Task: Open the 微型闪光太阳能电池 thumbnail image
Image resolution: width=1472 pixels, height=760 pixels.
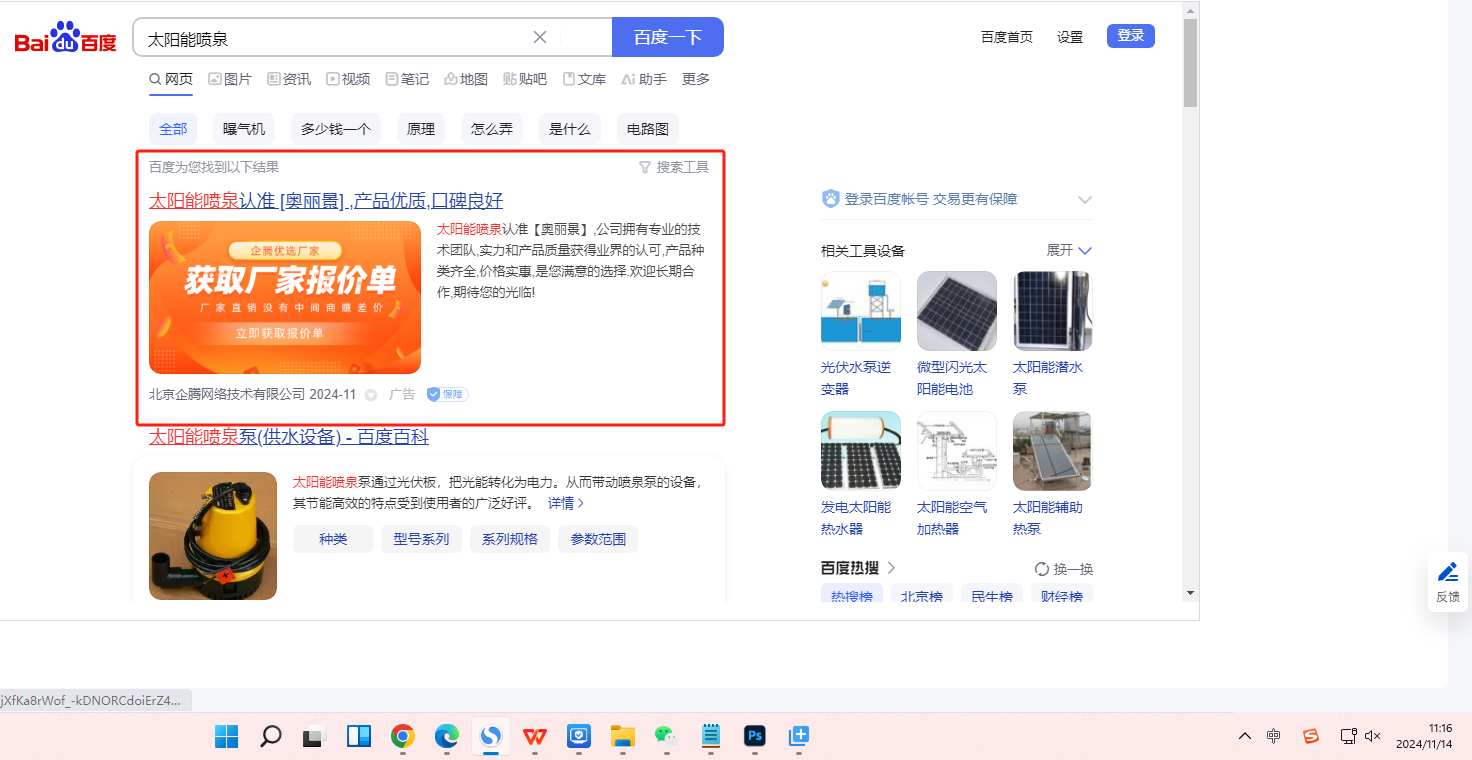Action: point(957,311)
